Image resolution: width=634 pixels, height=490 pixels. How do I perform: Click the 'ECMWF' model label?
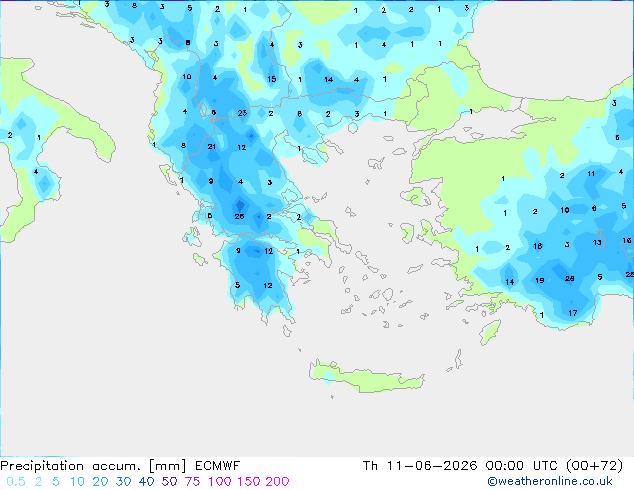(x=218, y=466)
